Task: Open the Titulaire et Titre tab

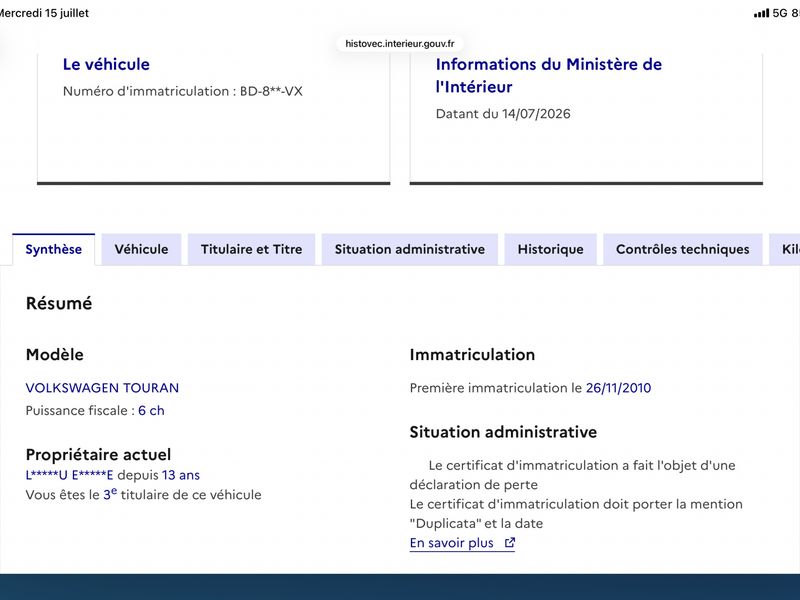Action: click(252, 249)
